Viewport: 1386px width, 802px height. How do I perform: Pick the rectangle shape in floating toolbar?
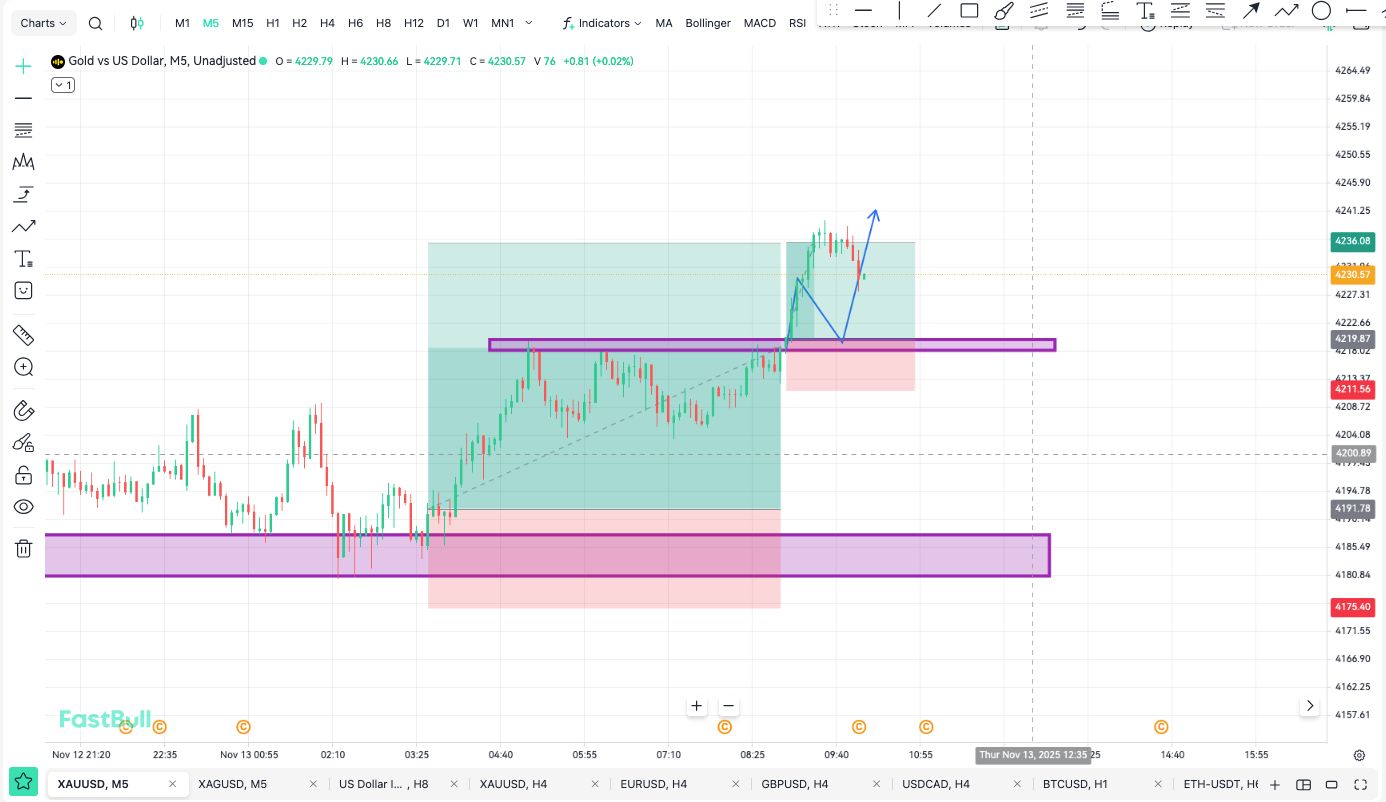pos(969,11)
